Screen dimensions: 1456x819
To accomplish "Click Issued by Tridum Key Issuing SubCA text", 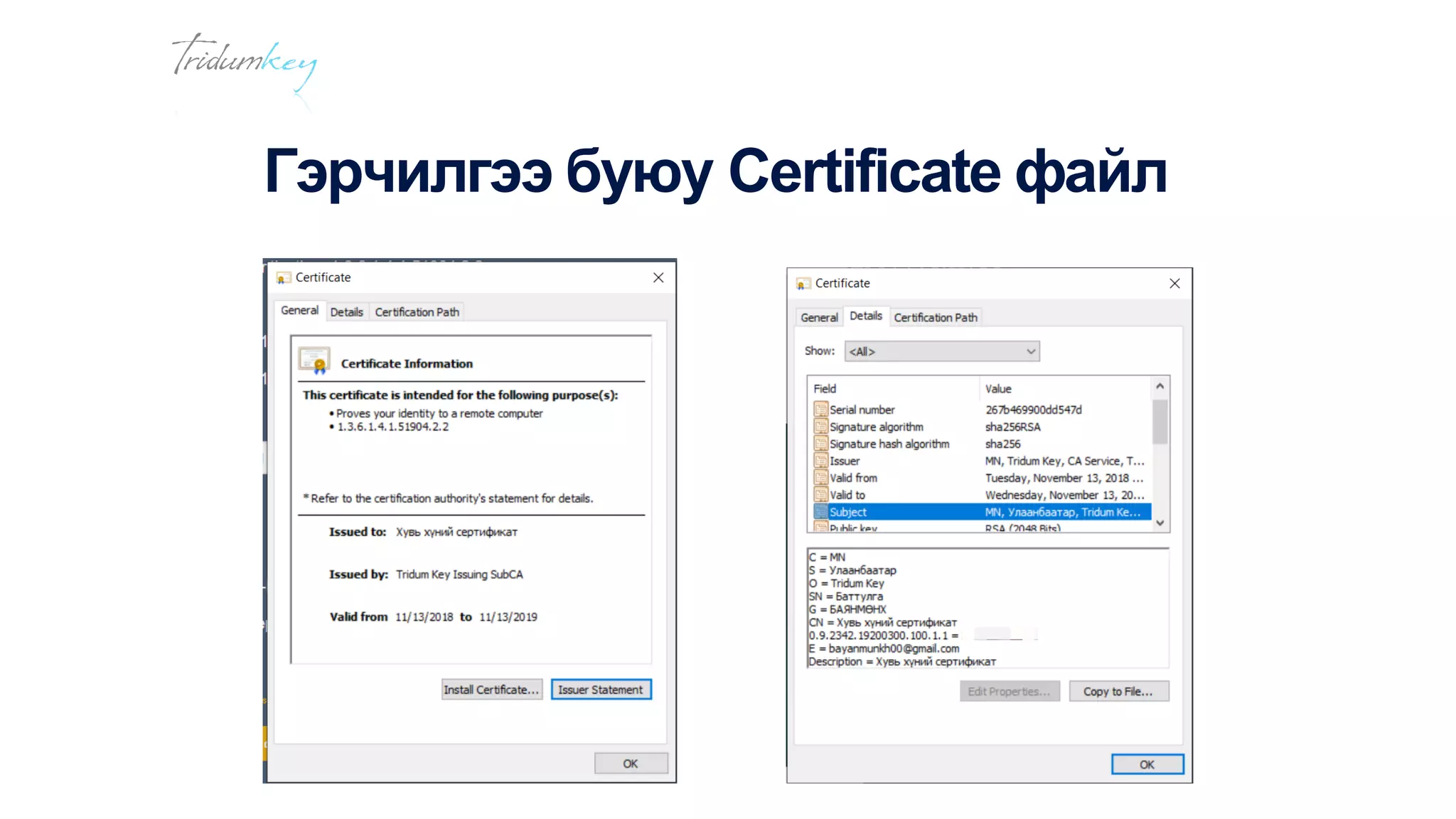I will [459, 574].
